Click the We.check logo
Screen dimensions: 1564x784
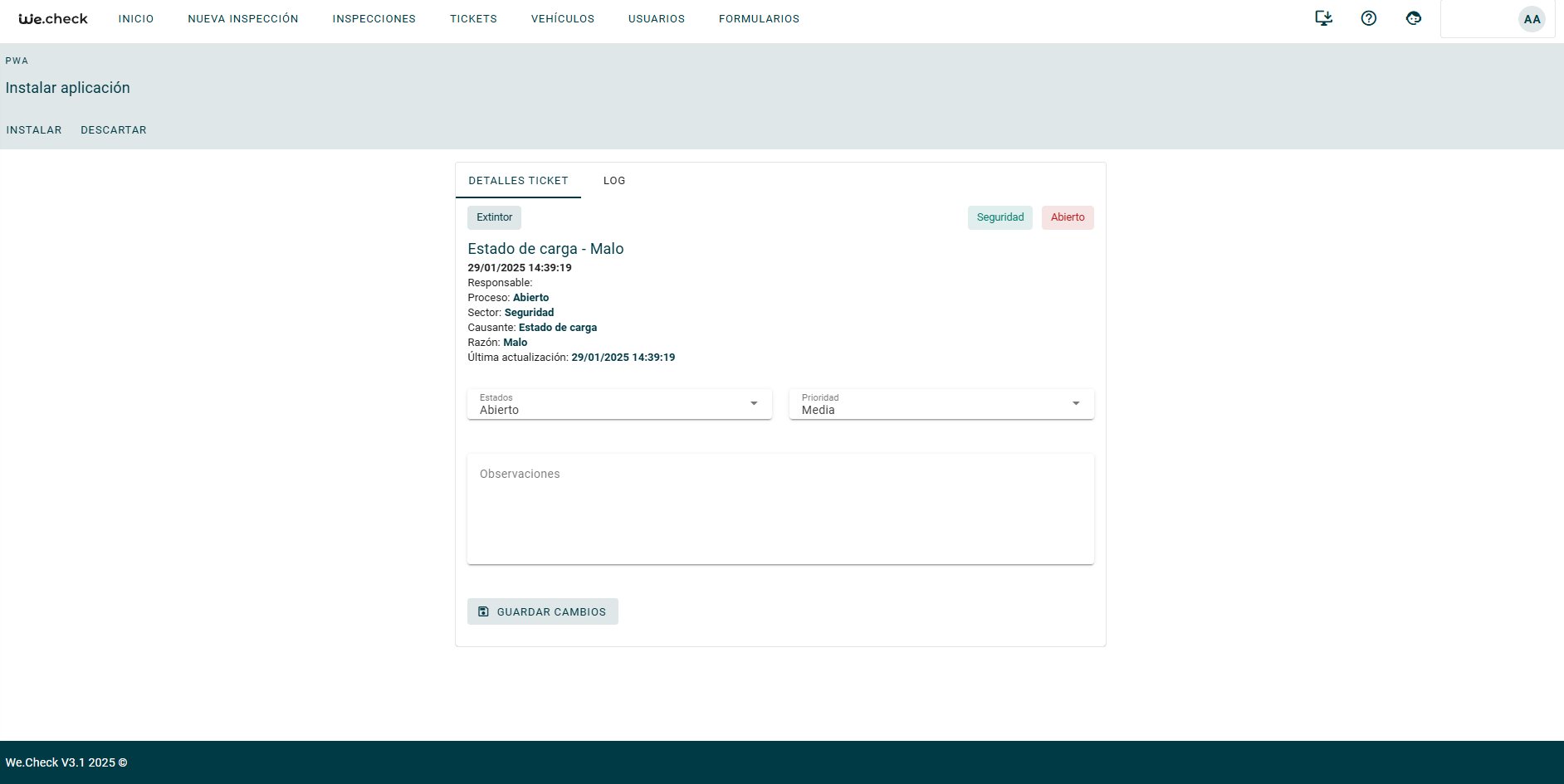pos(53,19)
